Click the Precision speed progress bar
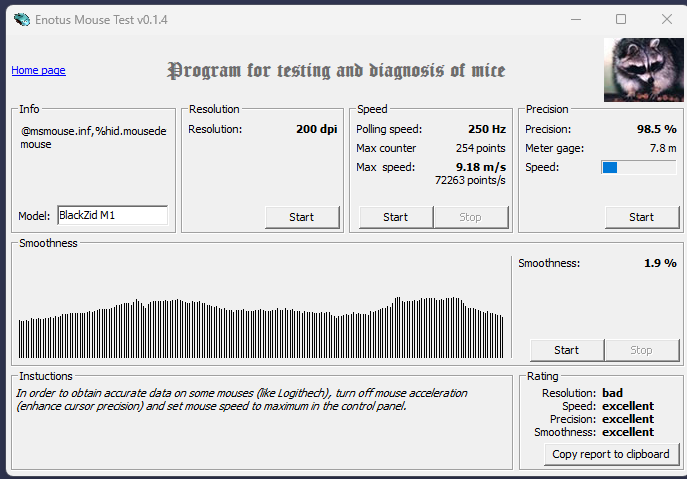This screenshot has width=687, height=479. click(638, 167)
